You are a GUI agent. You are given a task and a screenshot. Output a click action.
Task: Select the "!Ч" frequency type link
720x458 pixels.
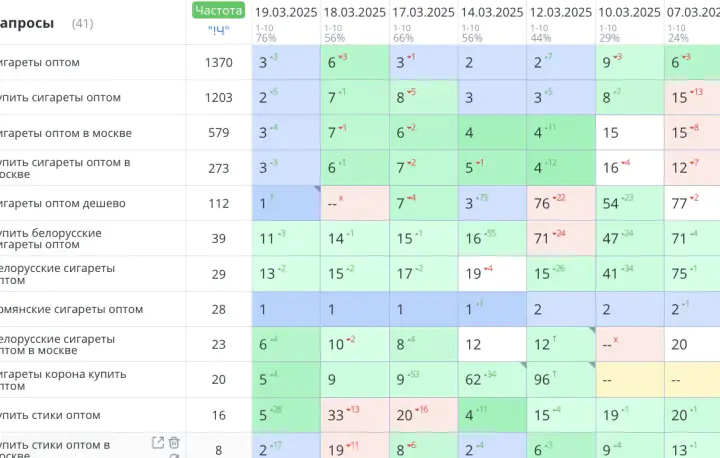(219, 30)
